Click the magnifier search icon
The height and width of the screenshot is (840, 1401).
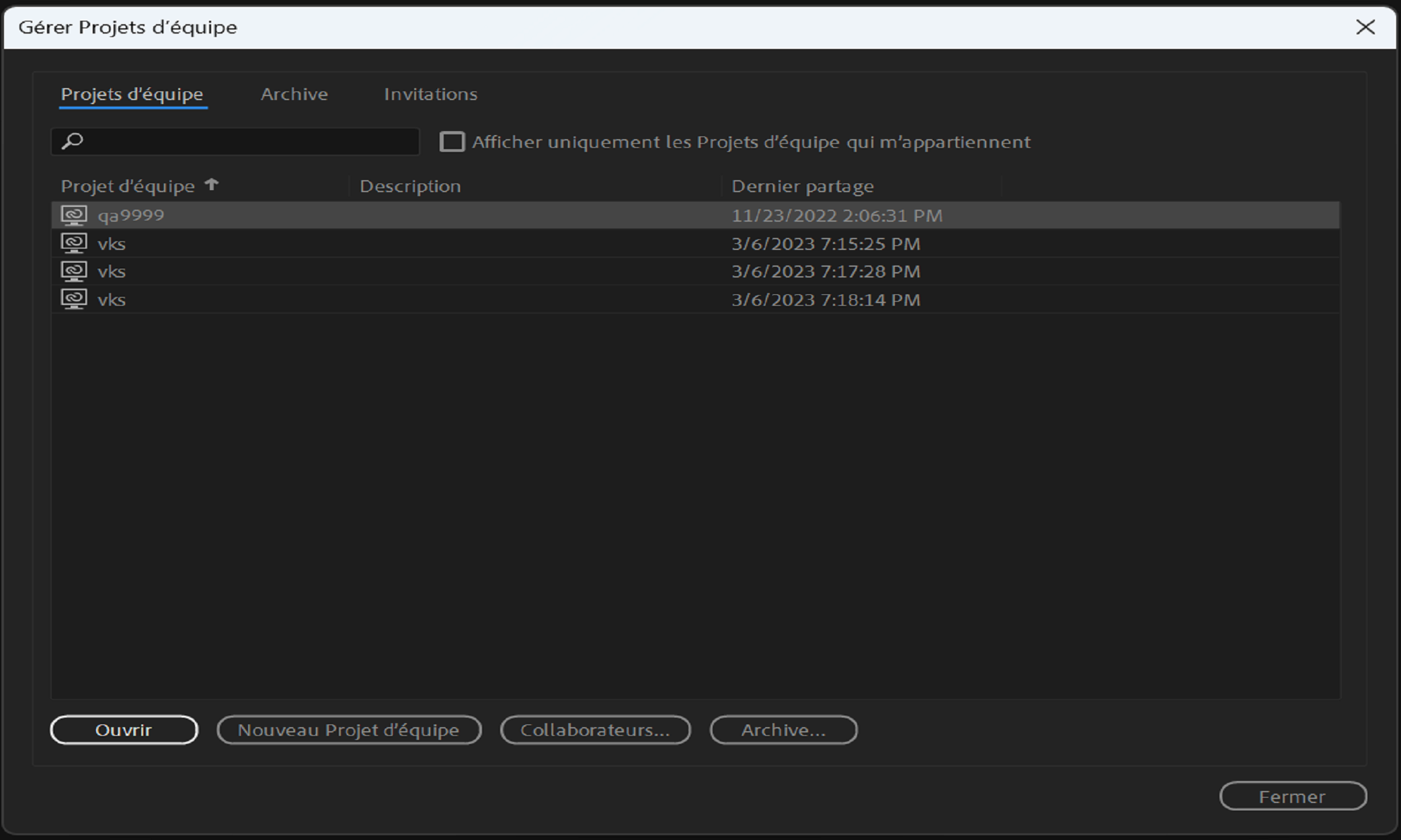tap(73, 141)
